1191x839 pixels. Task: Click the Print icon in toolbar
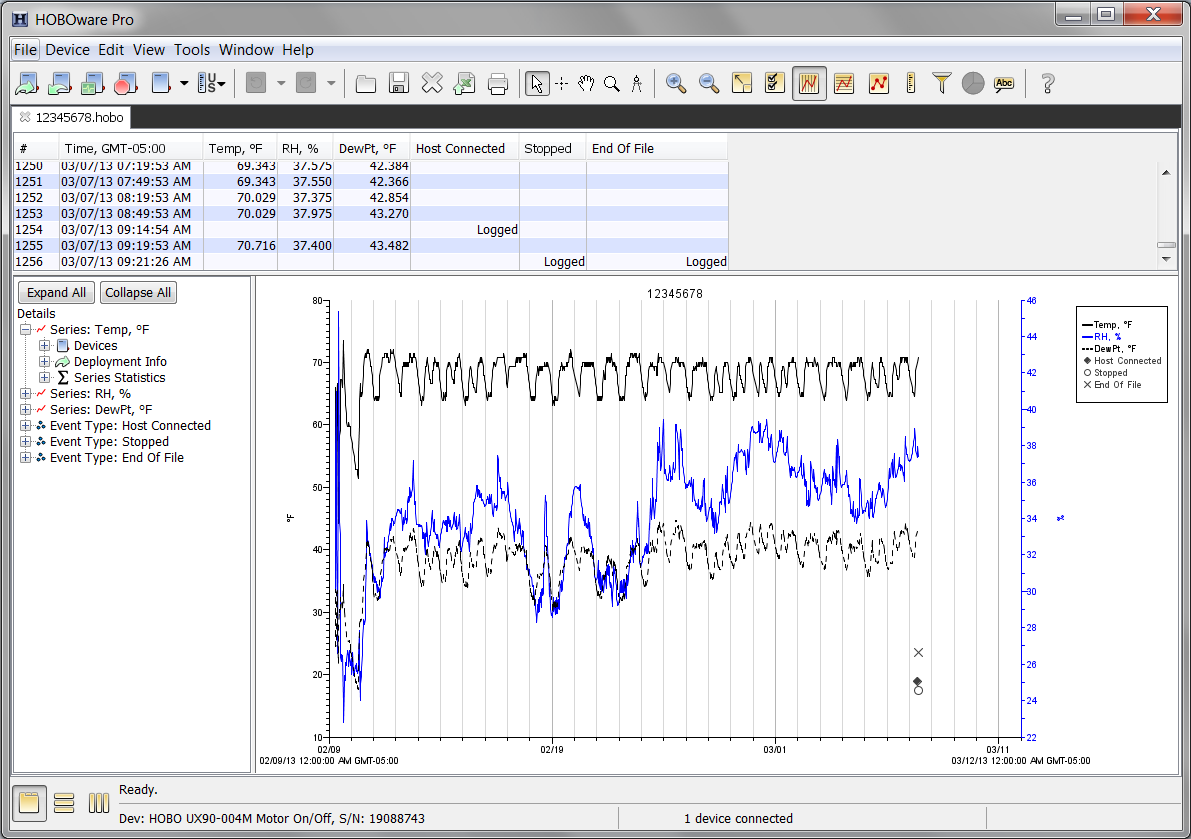(x=498, y=84)
